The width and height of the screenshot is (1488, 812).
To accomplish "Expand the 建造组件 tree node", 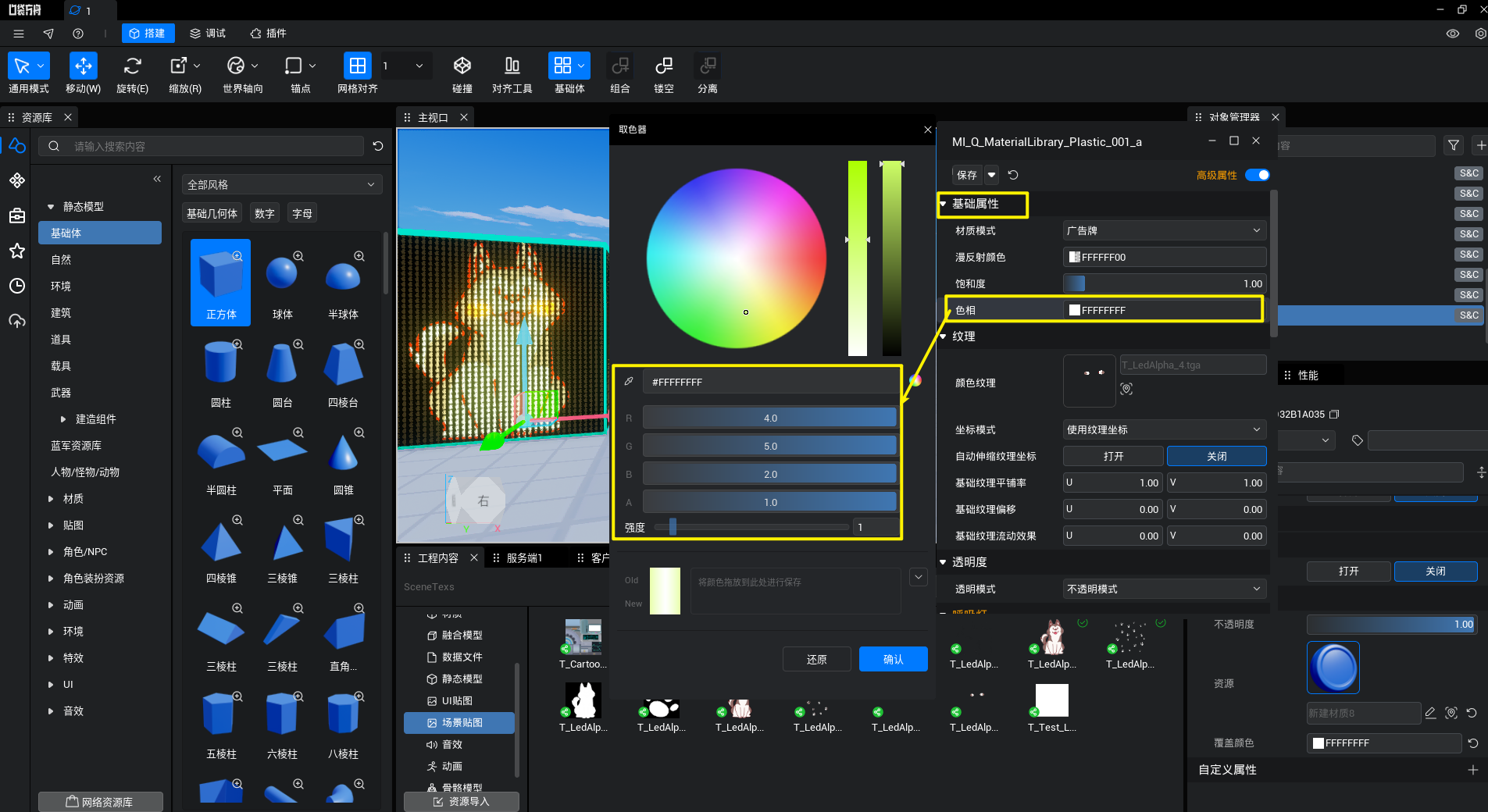I will (63, 419).
